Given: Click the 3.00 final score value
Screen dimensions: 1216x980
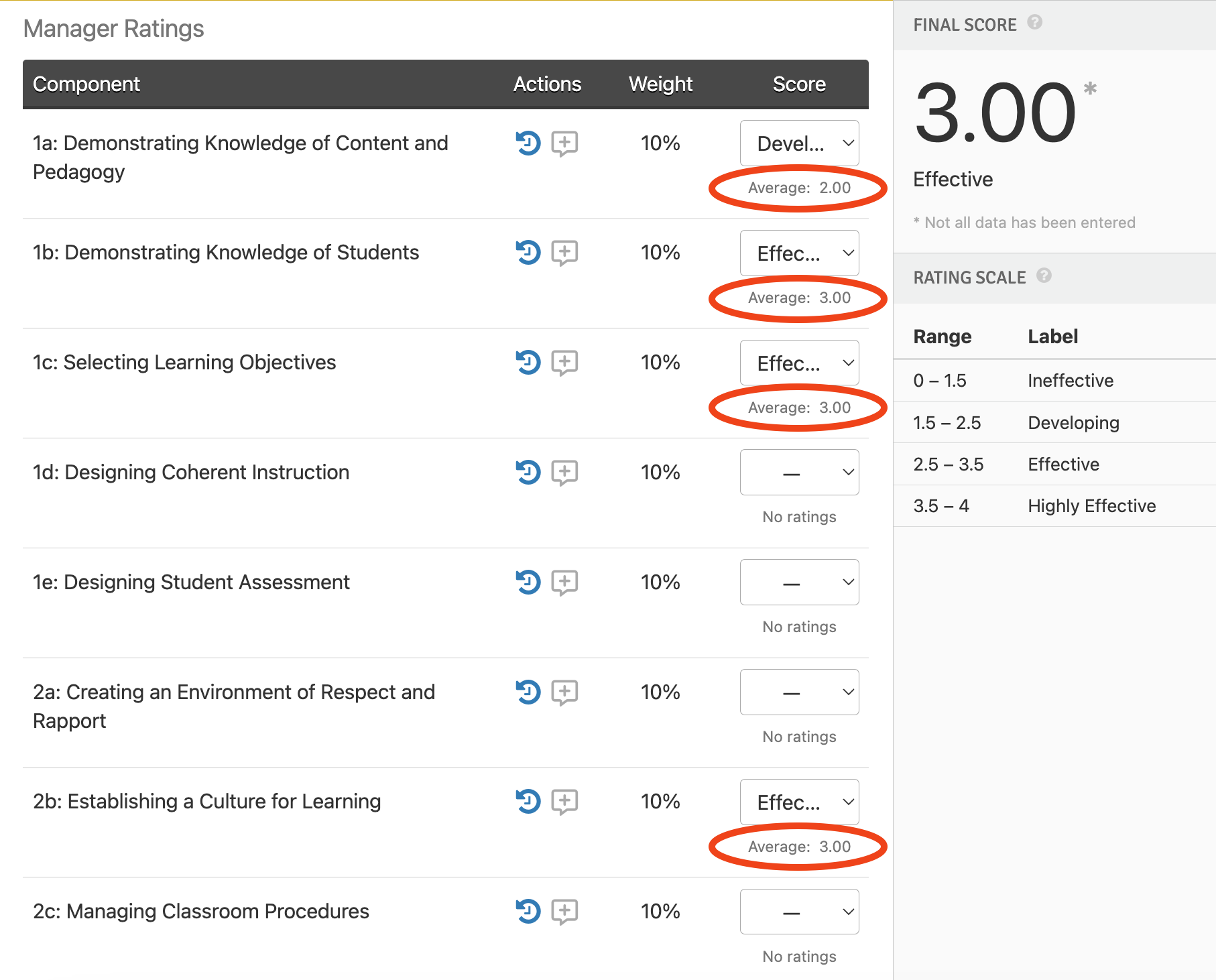Looking at the screenshot, I should click(x=995, y=113).
